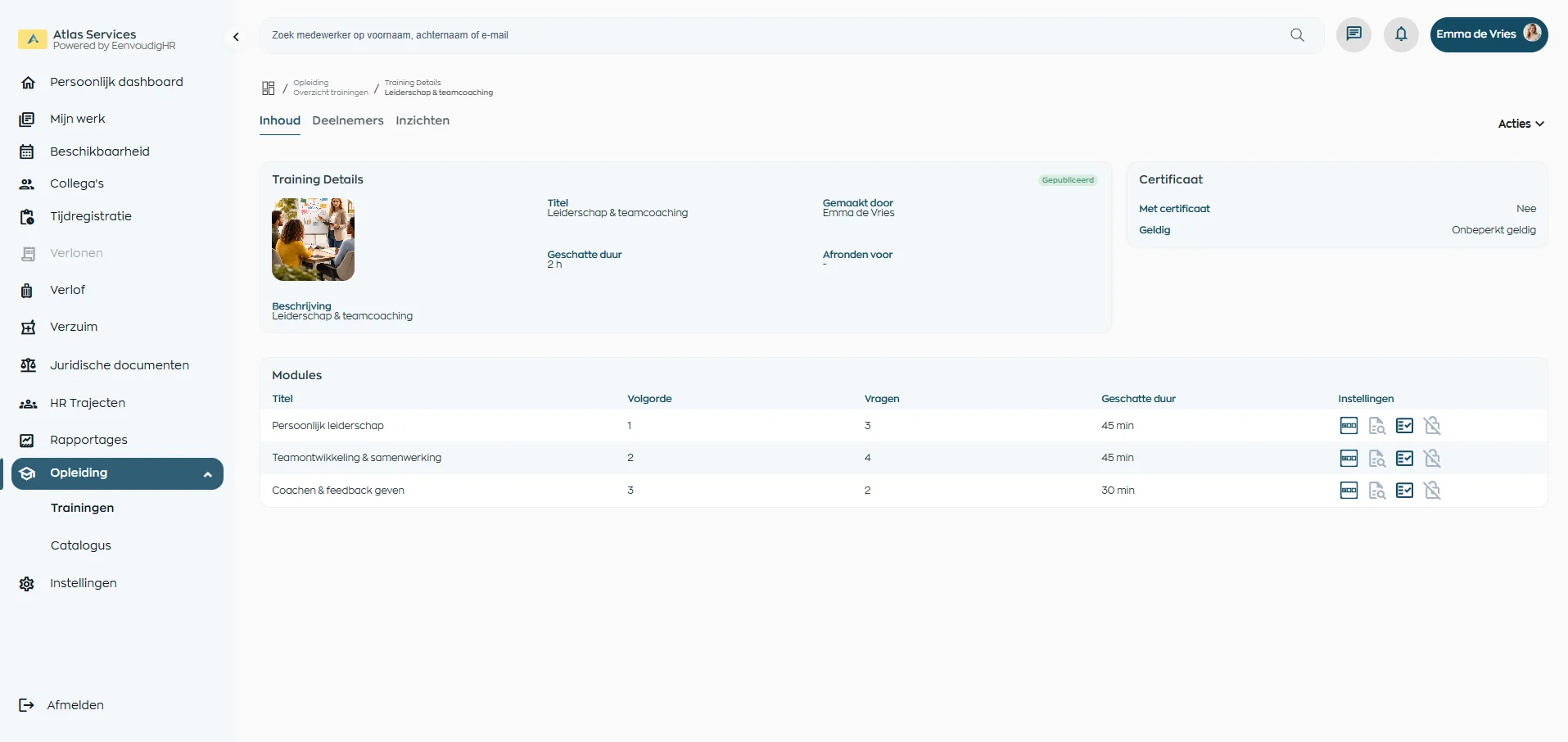Viewport: 1568px width, 742px height.
Task: Open the notifications bell
Action: [x=1401, y=34]
